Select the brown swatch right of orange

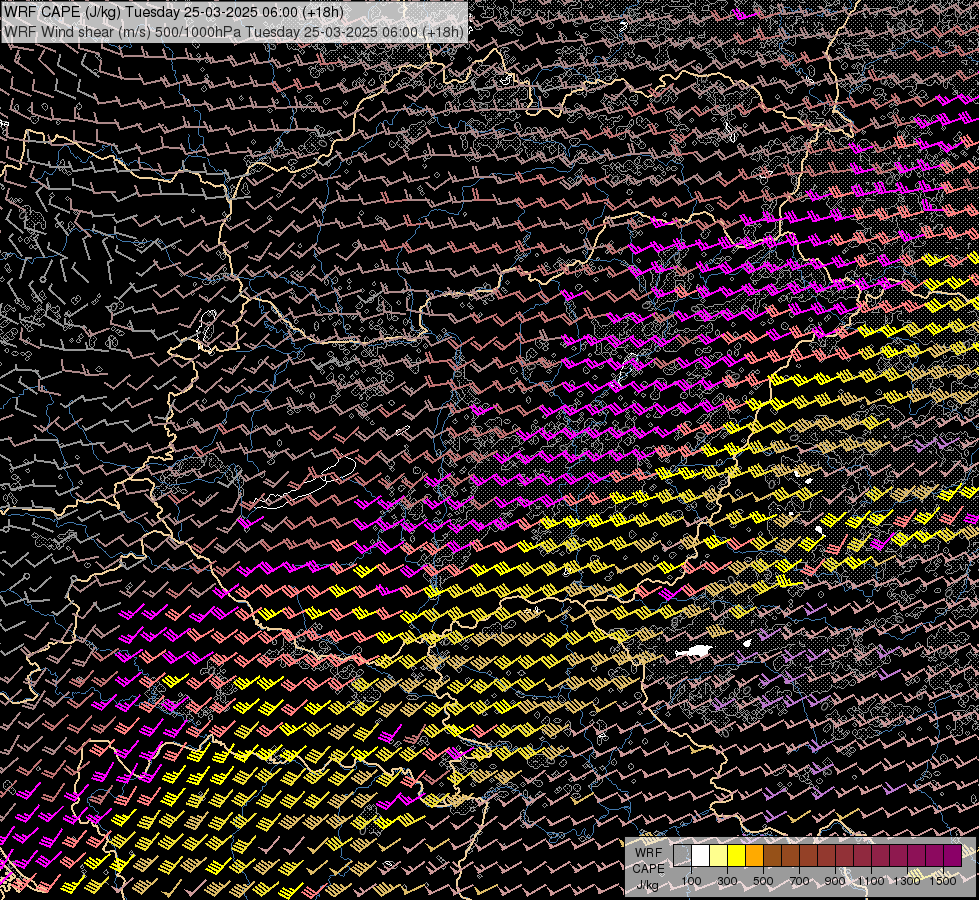(x=772, y=856)
